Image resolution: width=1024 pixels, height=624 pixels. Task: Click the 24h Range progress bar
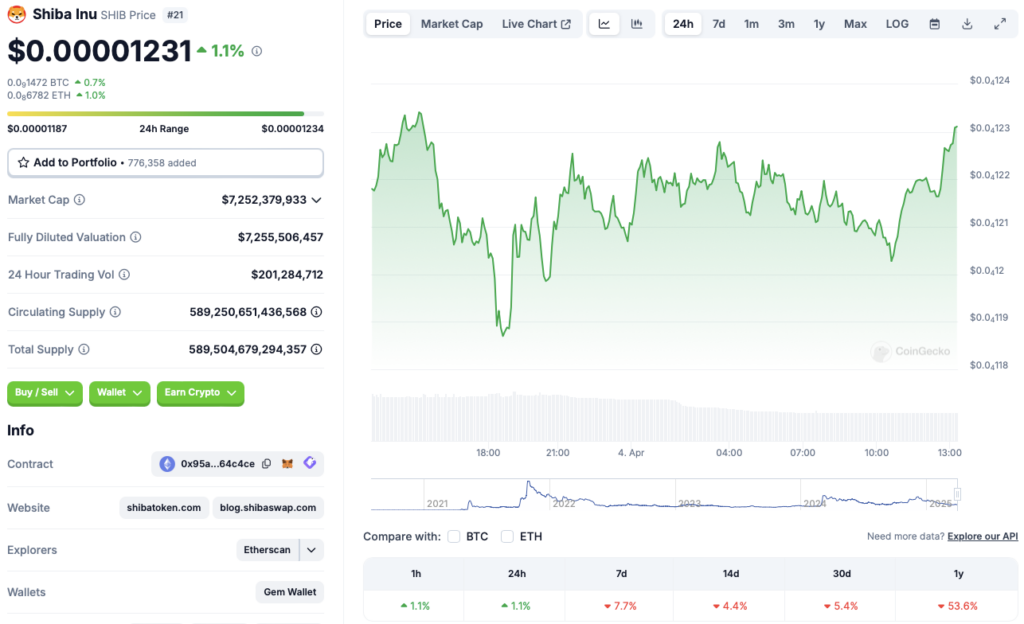(165, 114)
